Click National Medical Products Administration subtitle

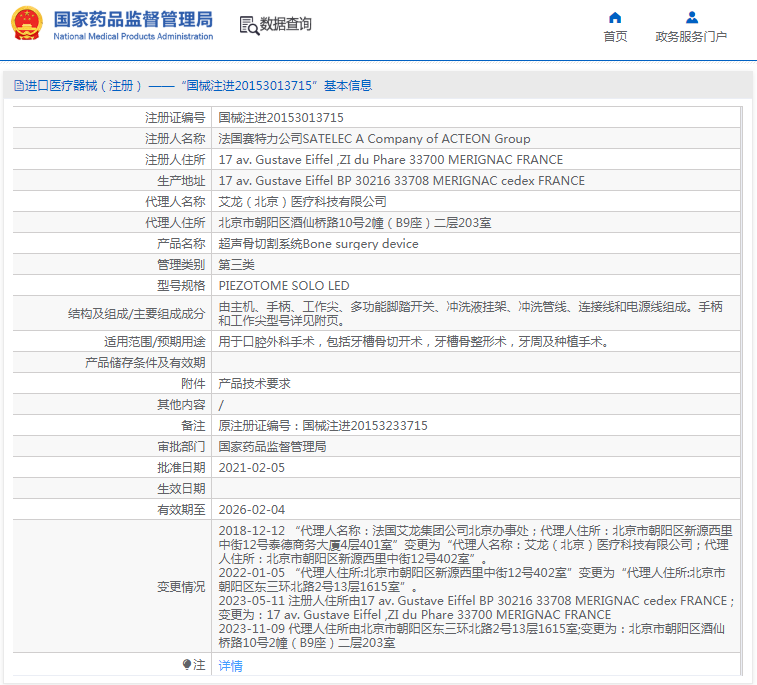(133, 36)
